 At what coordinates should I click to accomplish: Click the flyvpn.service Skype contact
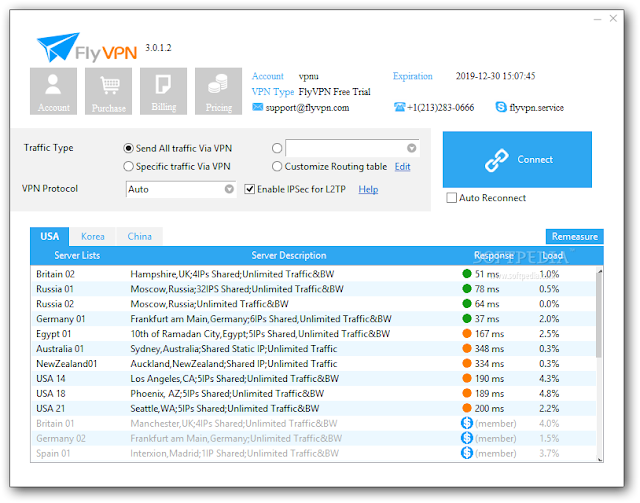point(537,108)
